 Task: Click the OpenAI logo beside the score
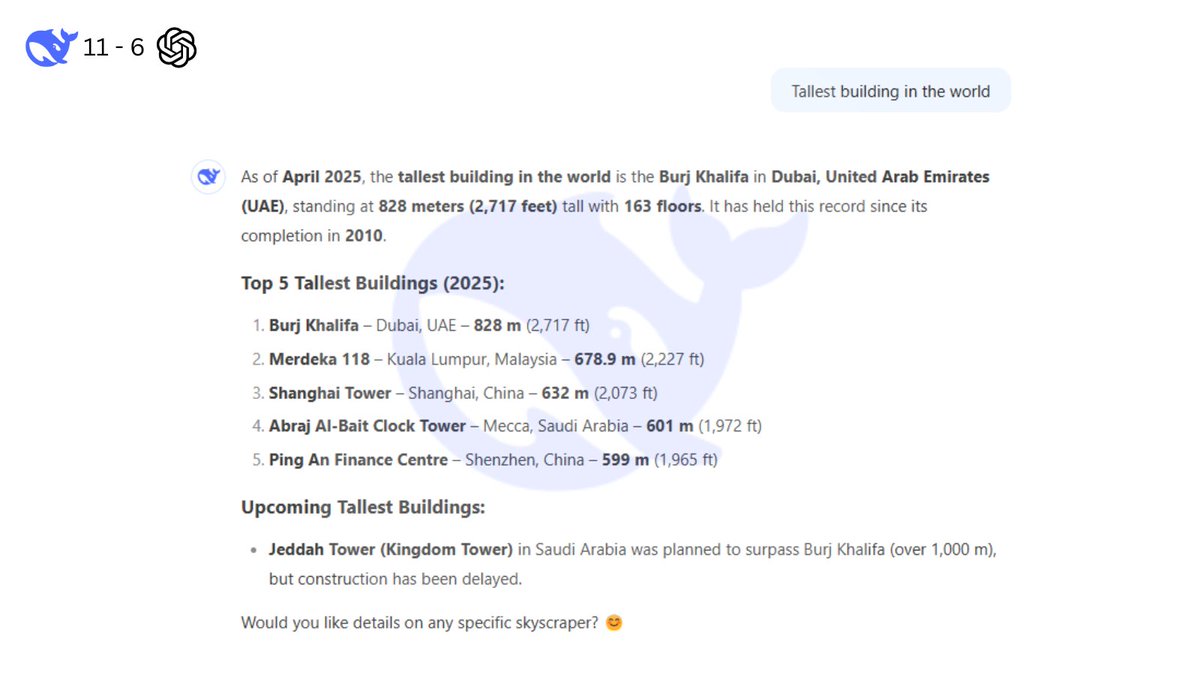point(177,47)
